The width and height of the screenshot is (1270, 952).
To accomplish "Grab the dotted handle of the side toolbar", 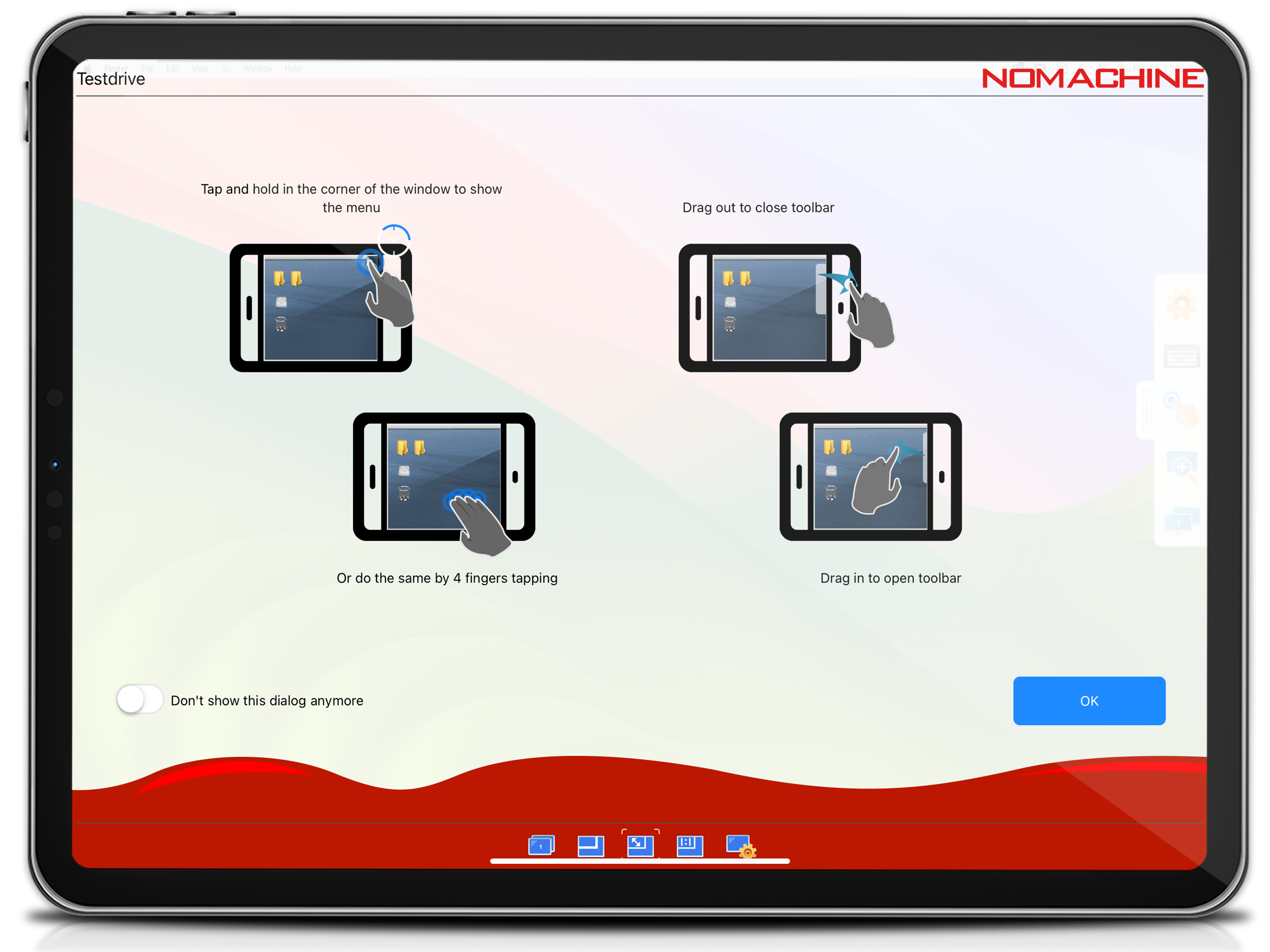I will (x=1146, y=410).
